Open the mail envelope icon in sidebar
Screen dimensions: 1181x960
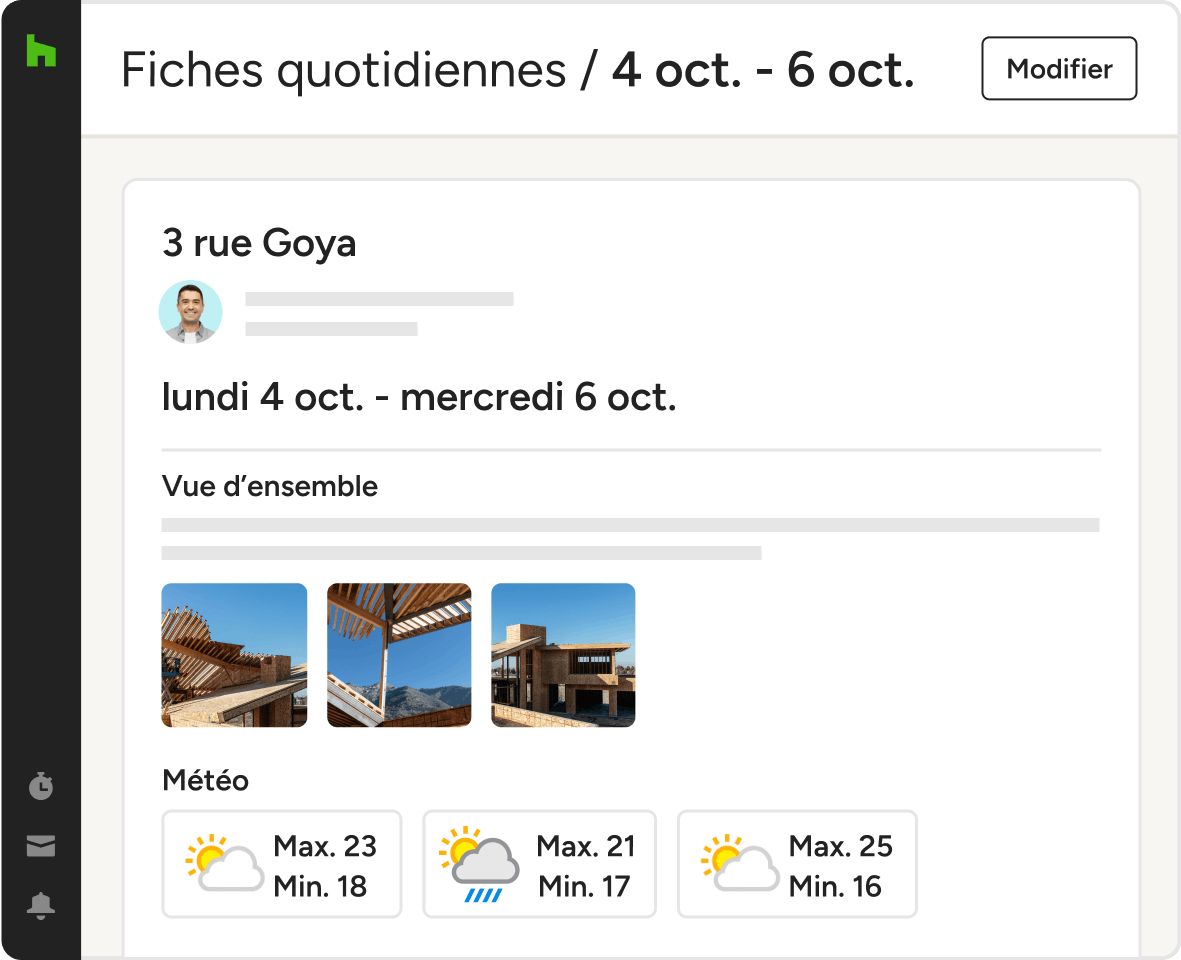click(41, 846)
